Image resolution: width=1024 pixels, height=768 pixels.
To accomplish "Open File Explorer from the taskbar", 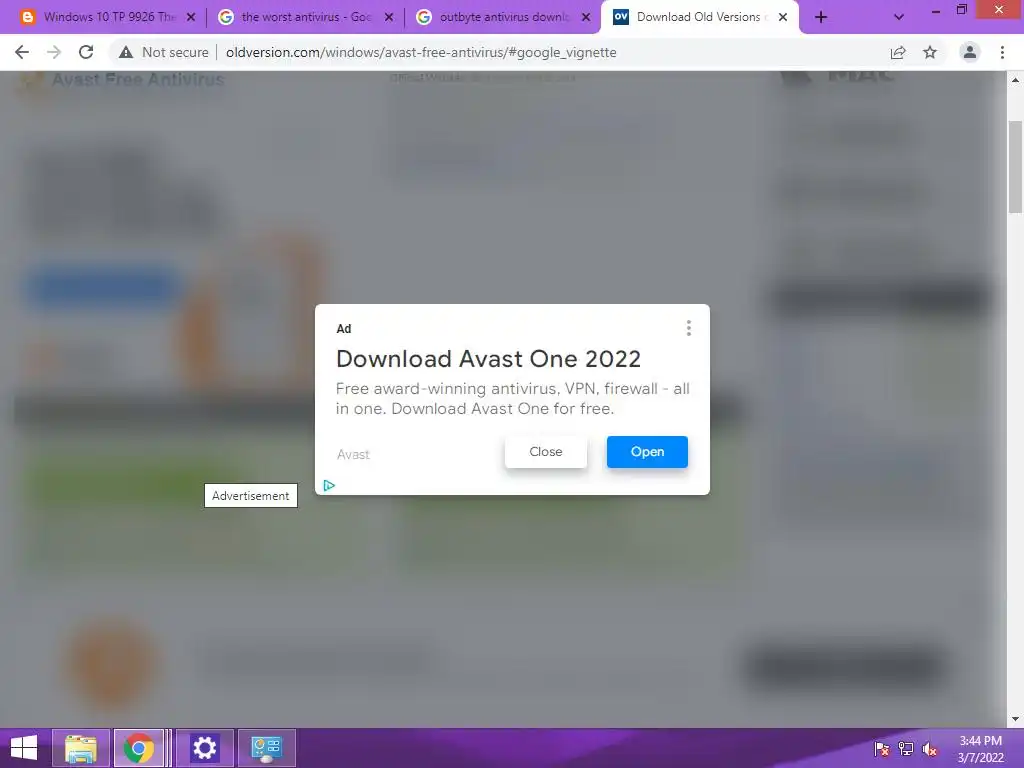I will tap(80, 748).
